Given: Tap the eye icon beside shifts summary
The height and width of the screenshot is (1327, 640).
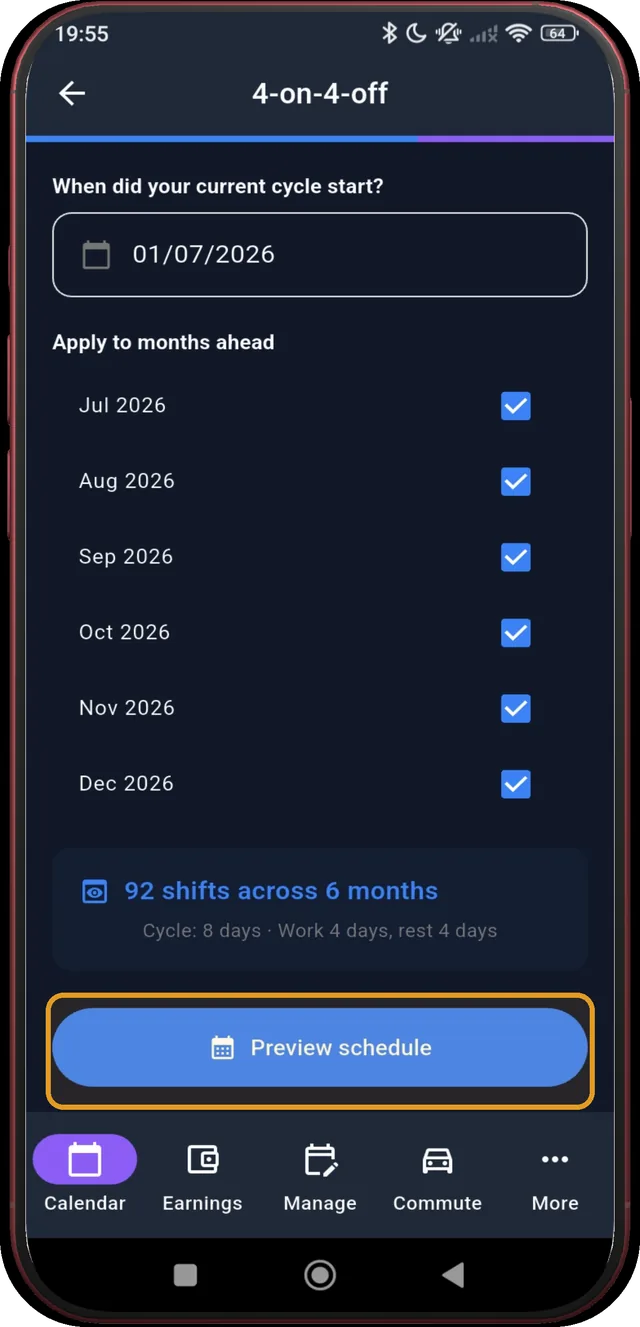Looking at the screenshot, I should 94,892.
